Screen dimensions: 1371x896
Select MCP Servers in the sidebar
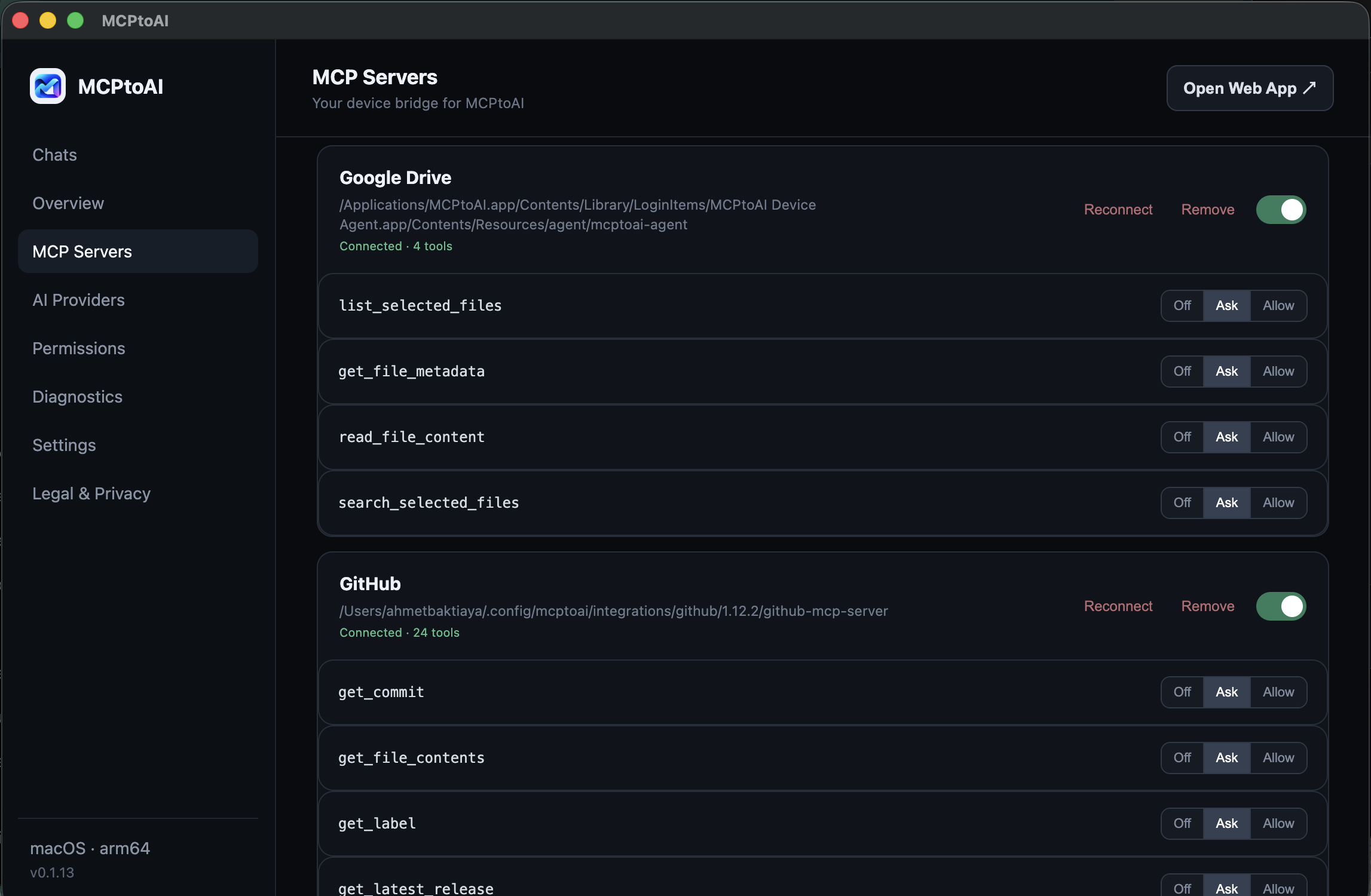(138, 251)
